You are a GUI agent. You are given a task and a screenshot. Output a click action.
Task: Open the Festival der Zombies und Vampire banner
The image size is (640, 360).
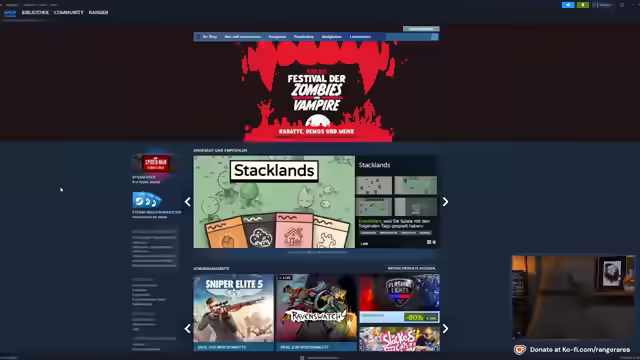(x=317, y=91)
